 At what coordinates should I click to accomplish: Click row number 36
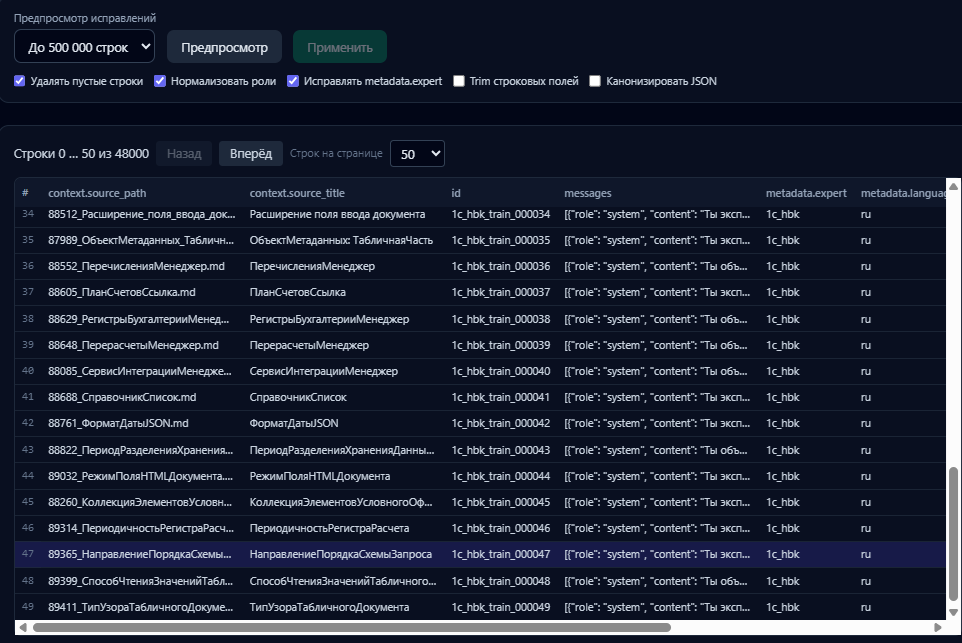click(x=28, y=266)
